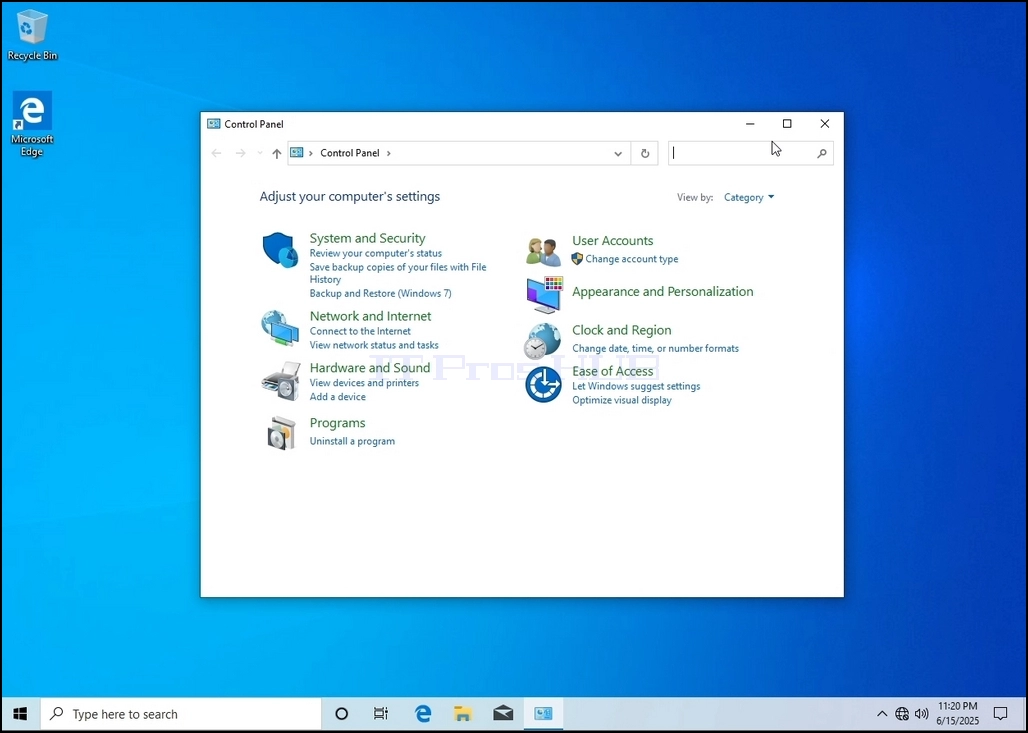Open Task View on the taskbar
This screenshot has height=733, width=1028.
381,714
